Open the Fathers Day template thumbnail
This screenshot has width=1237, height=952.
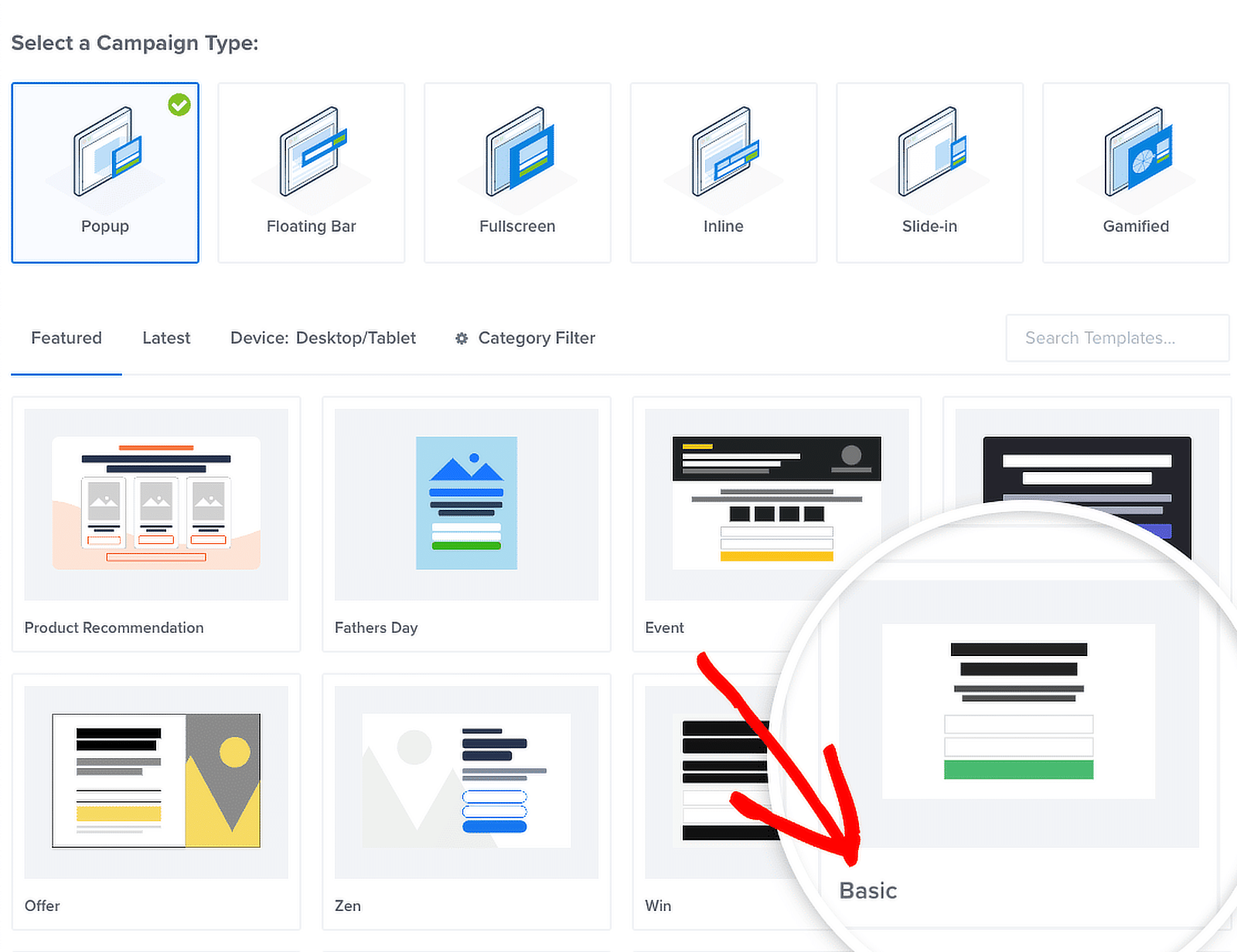466,504
